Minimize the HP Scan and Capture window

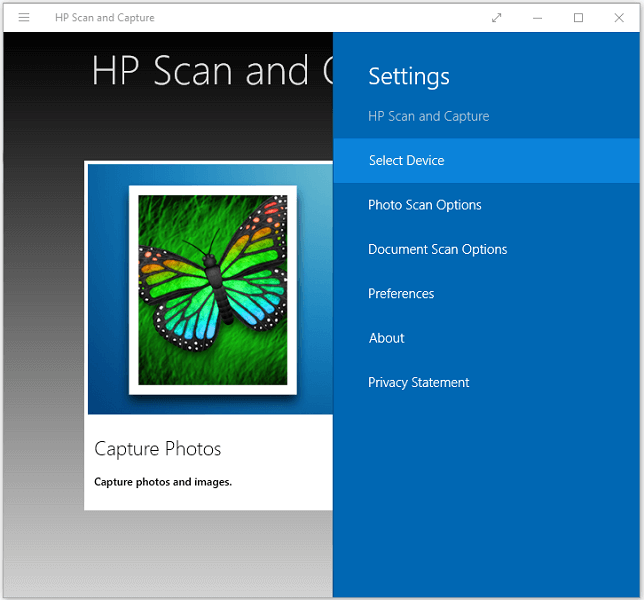click(x=537, y=18)
